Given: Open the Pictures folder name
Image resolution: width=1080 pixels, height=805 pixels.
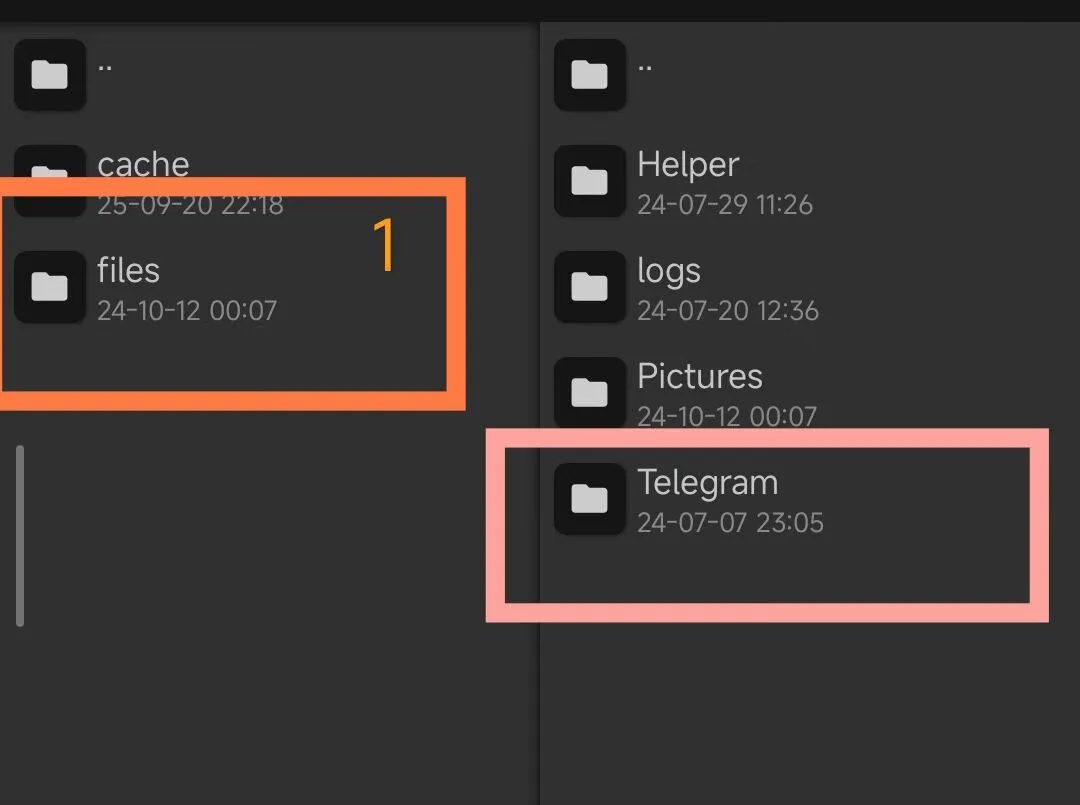Looking at the screenshot, I should click(700, 376).
